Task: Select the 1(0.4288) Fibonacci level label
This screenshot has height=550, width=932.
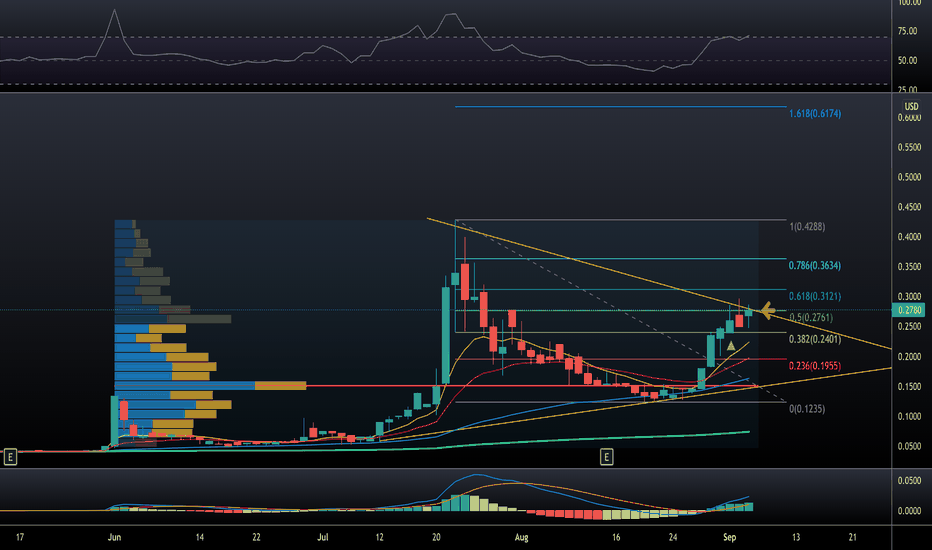Action: [807, 227]
